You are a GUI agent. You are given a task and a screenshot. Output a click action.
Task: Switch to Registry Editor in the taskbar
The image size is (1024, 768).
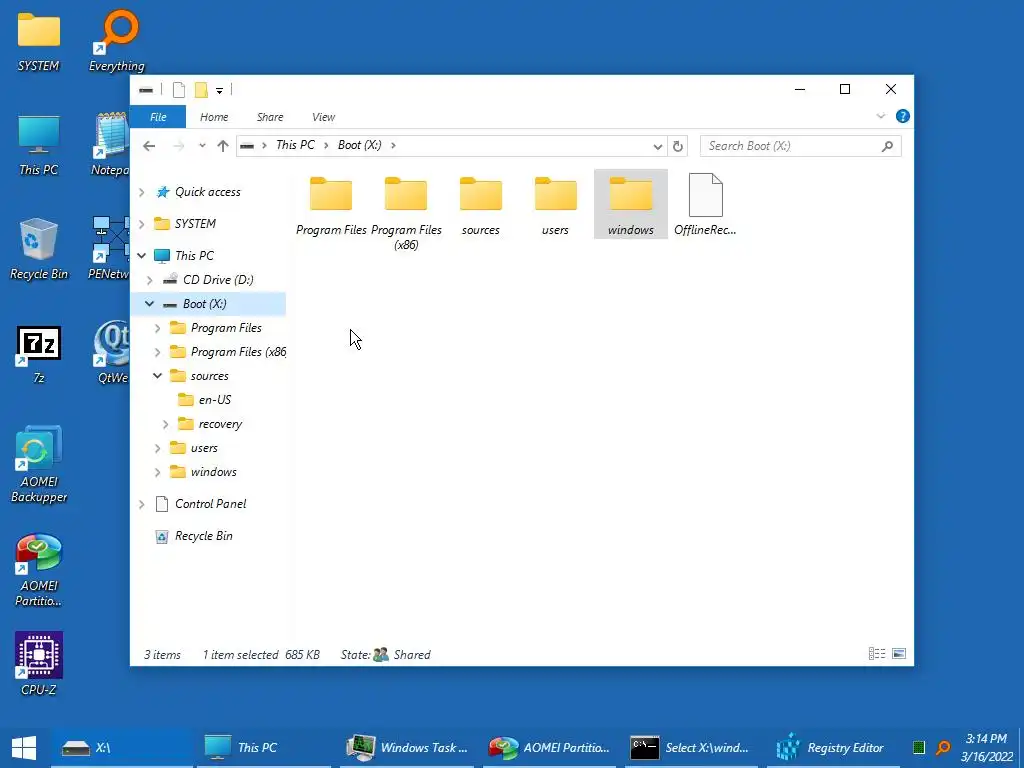coord(835,748)
